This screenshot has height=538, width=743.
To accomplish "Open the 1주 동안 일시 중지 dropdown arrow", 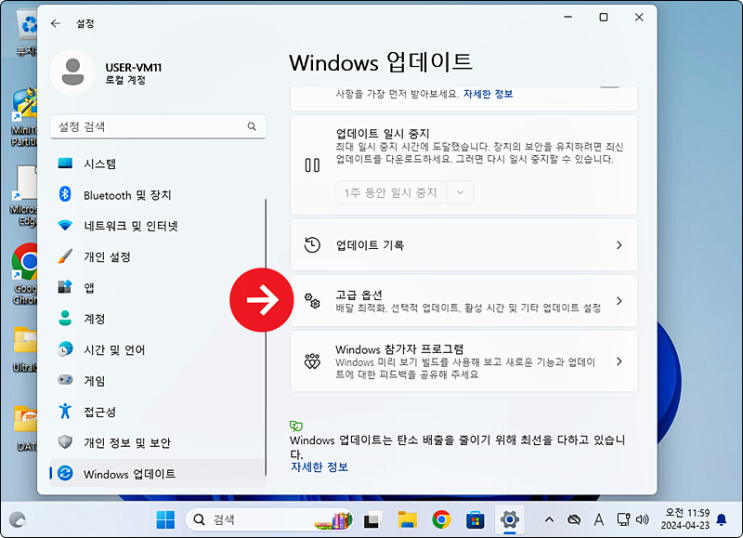I will (x=460, y=192).
